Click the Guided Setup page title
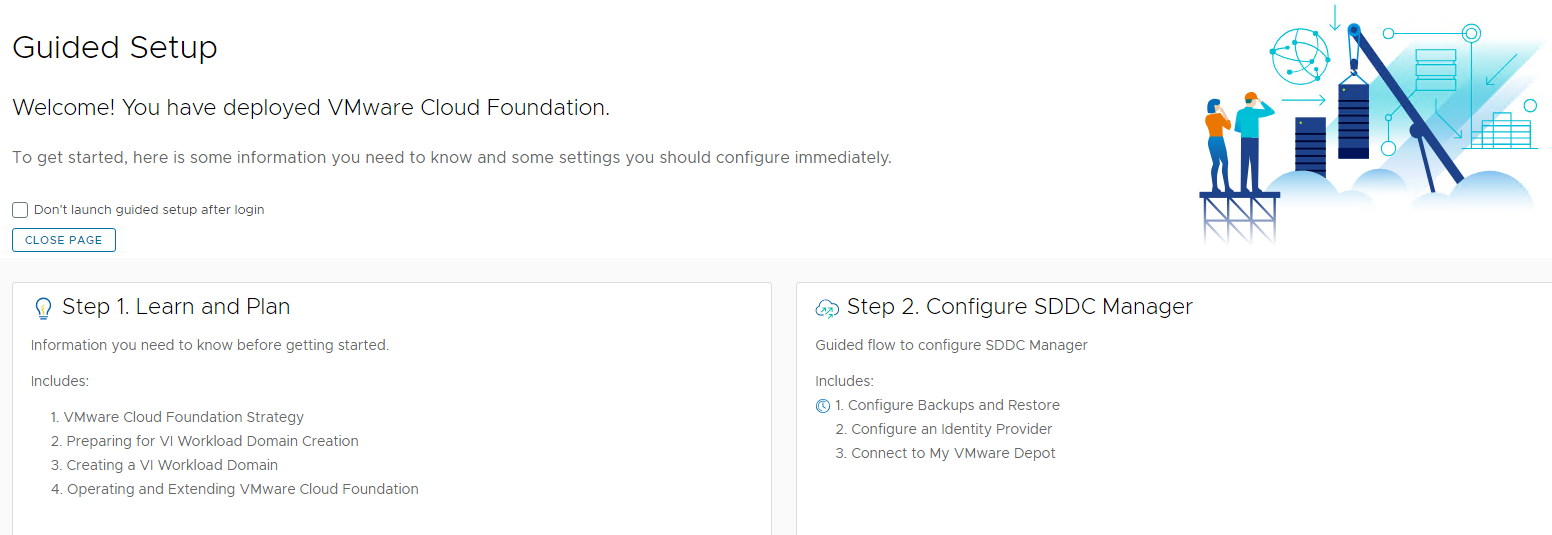1552x535 pixels. (x=115, y=47)
